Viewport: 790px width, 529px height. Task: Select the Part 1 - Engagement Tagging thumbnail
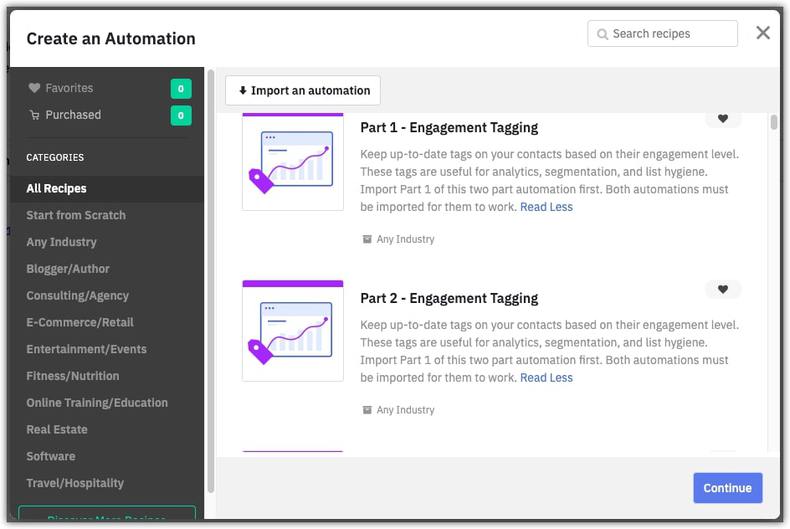[x=293, y=162]
